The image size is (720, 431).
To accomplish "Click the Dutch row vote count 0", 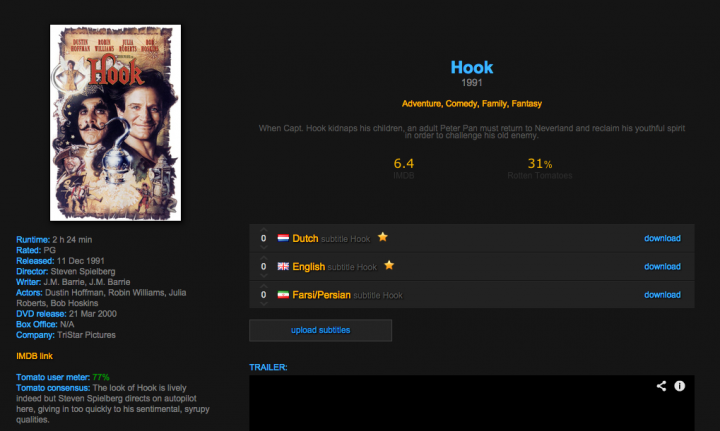I will point(264,238).
